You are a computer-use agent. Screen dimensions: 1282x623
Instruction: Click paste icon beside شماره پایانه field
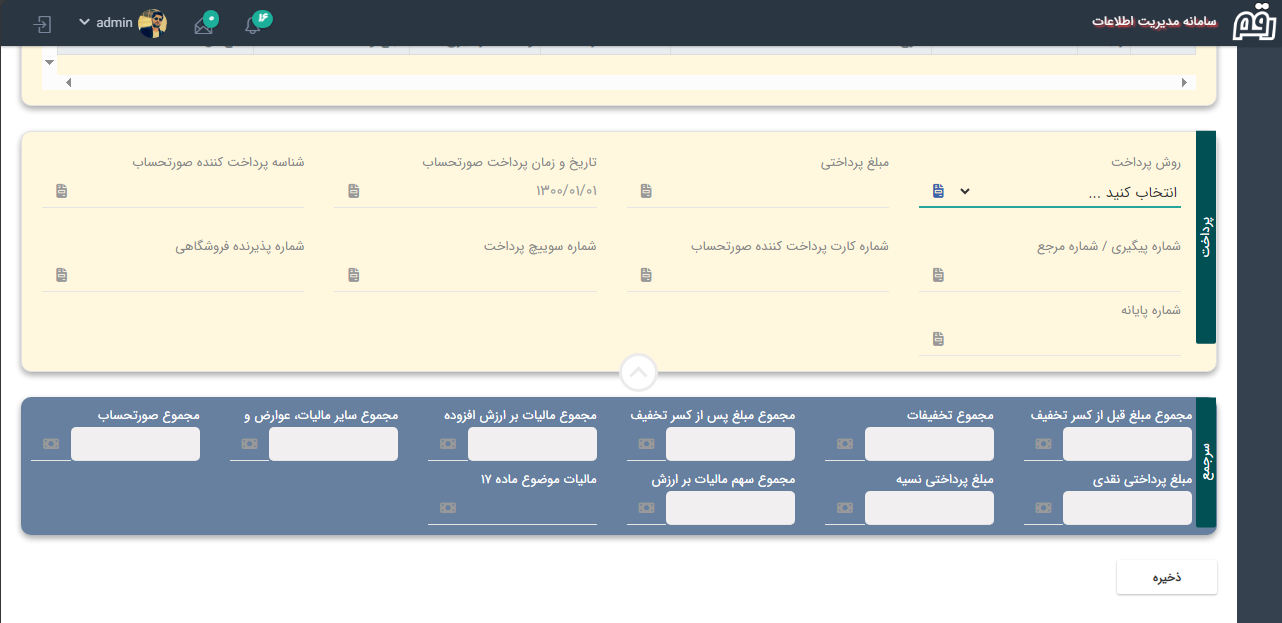[x=937, y=338]
